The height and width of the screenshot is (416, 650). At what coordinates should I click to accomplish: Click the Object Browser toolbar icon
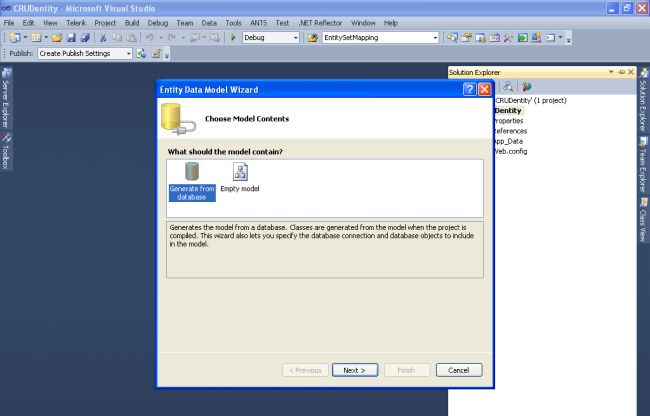coord(480,38)
